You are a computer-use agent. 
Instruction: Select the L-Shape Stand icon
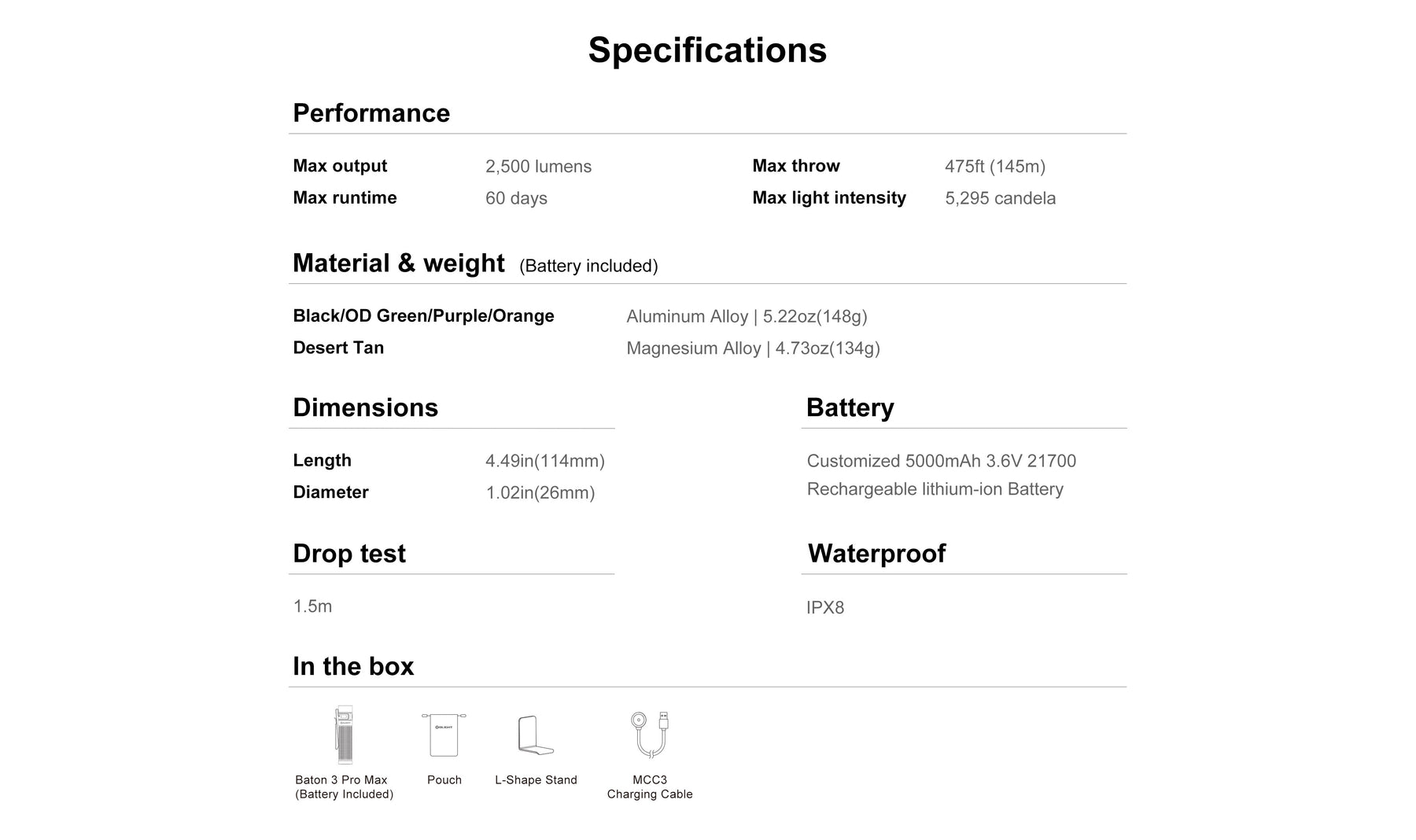536,735
